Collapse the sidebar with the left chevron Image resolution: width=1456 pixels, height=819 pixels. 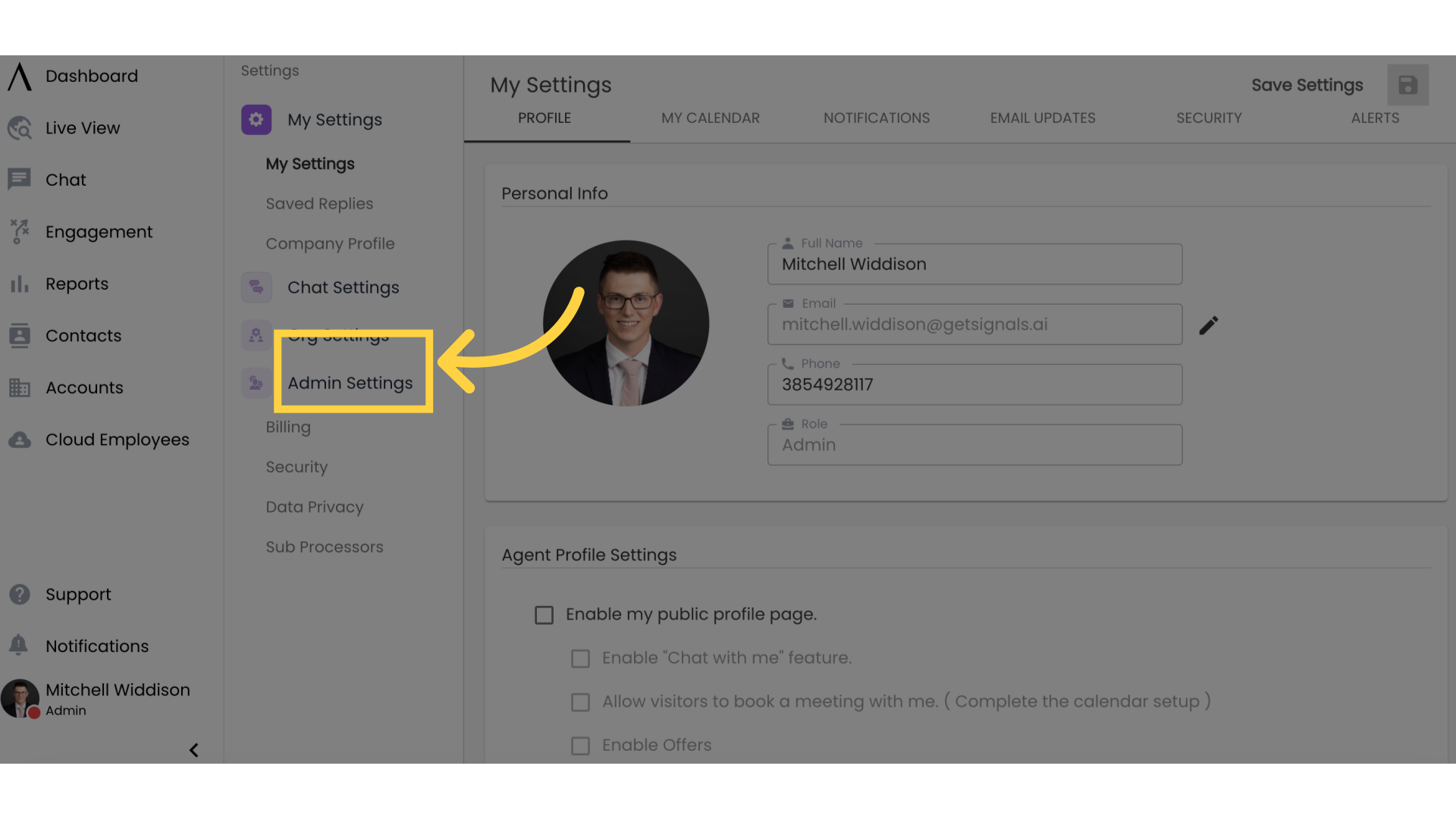194,750
